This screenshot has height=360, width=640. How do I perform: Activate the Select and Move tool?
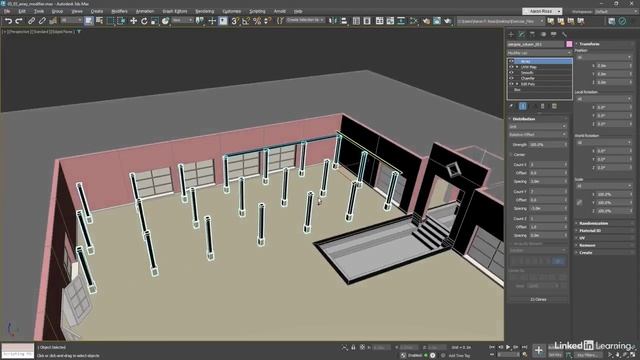point(133,21)
